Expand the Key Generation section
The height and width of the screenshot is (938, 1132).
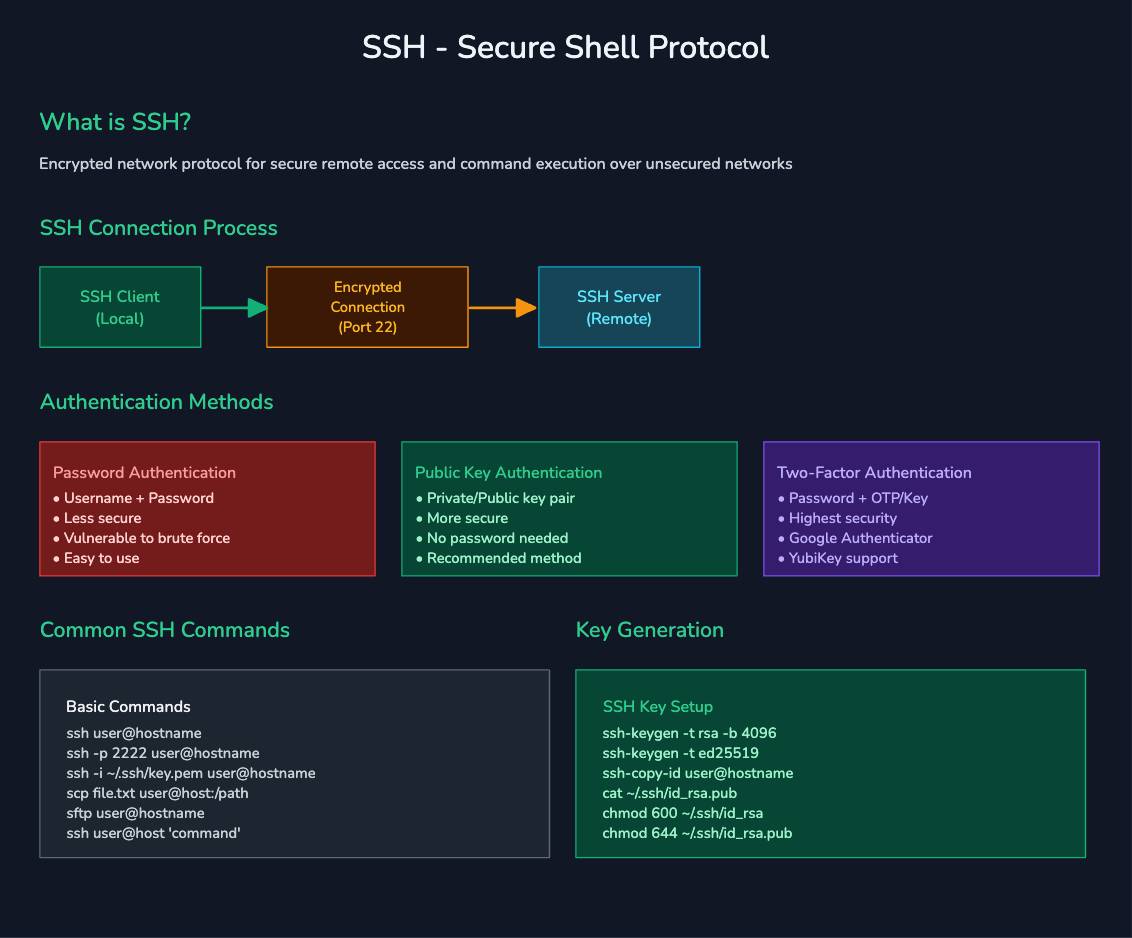point(649,630)
